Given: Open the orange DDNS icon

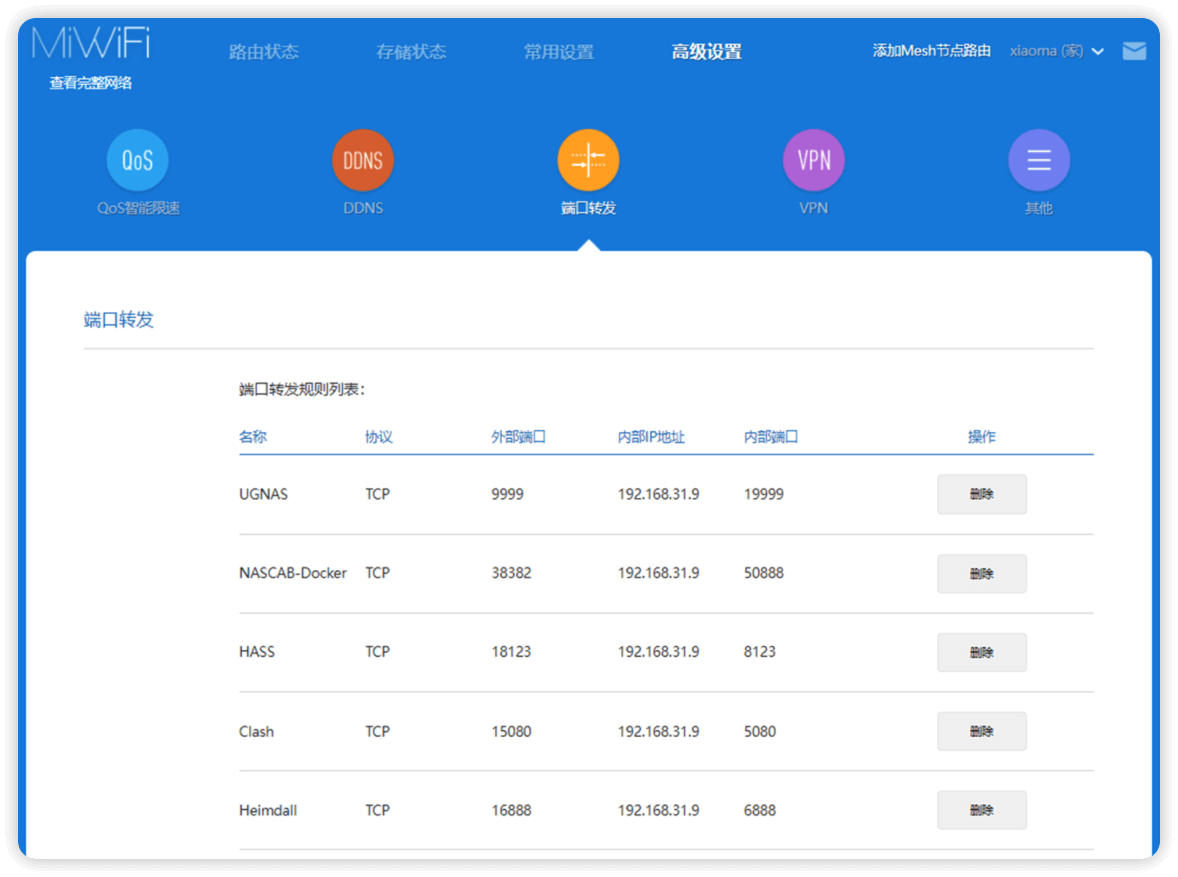Looking at the screenshot, I should coord(363,160).
